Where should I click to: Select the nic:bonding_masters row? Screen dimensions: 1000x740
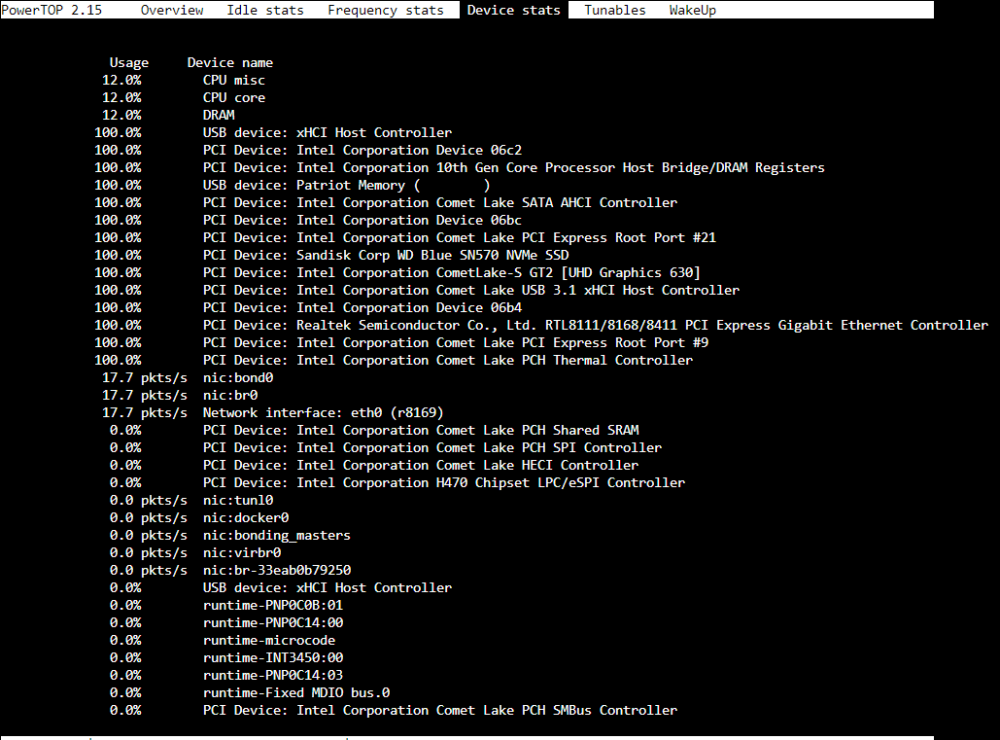230,535
